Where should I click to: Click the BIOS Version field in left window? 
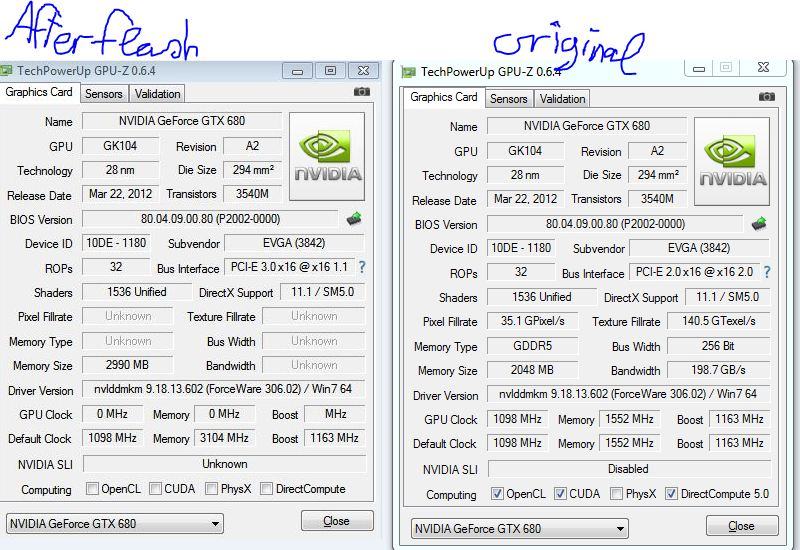210,219
